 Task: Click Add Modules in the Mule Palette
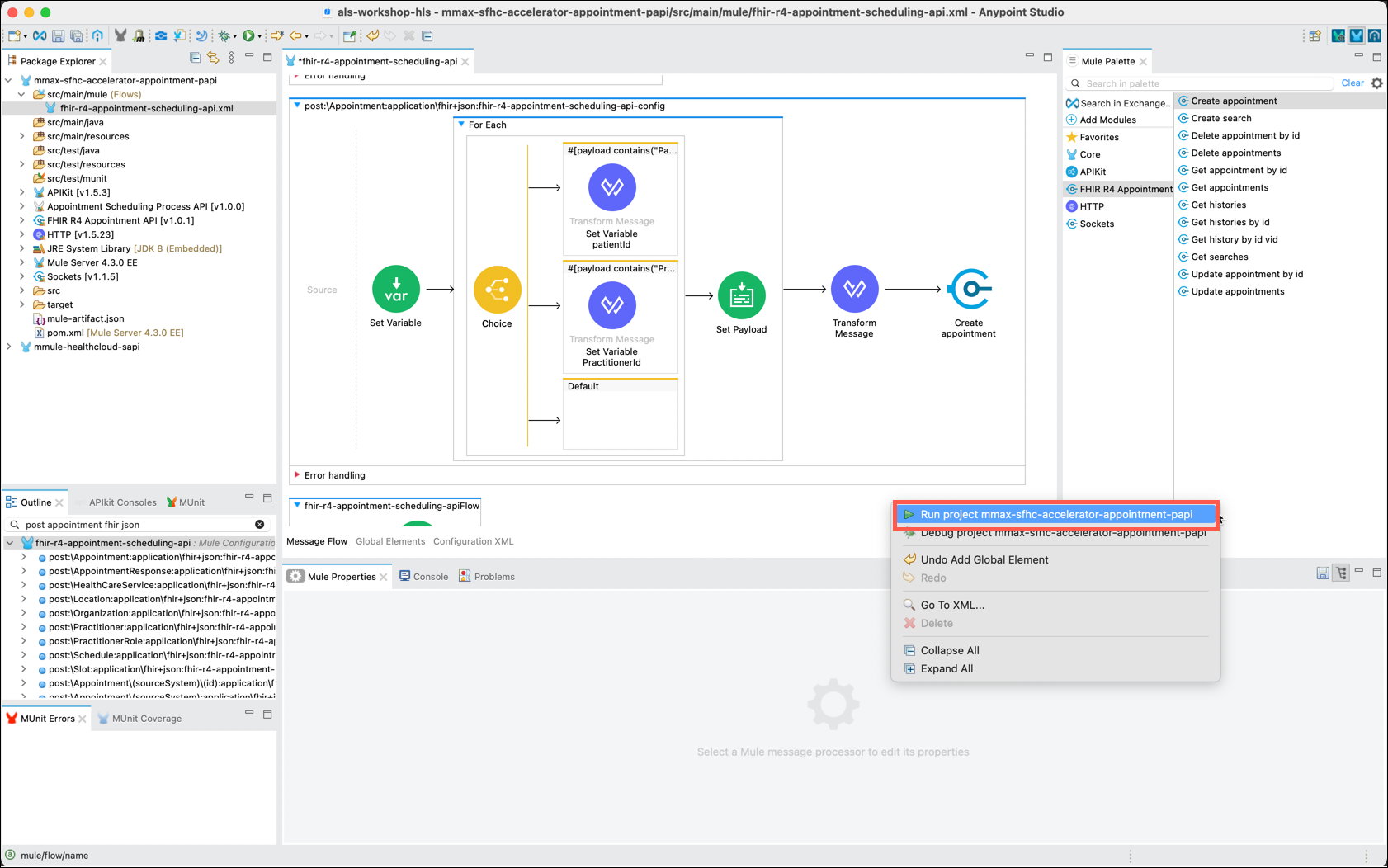pyautogui.click(x=1102, y=120)
